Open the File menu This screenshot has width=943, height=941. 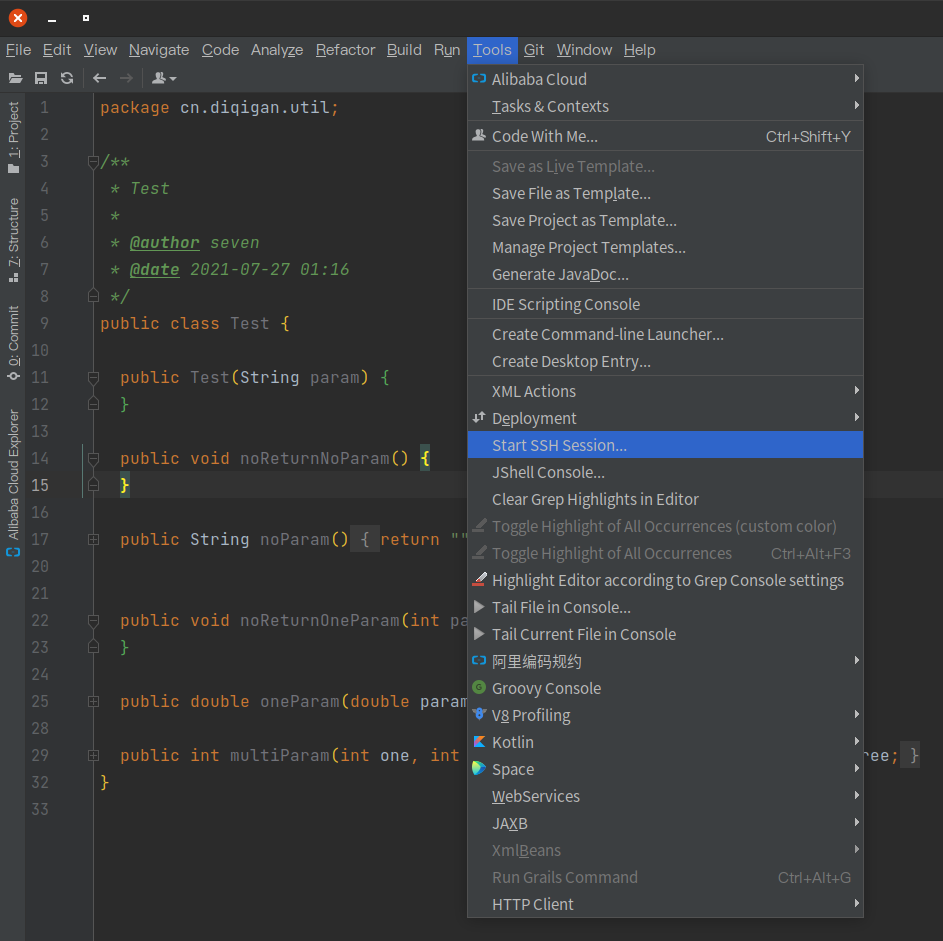pos(19,50)
